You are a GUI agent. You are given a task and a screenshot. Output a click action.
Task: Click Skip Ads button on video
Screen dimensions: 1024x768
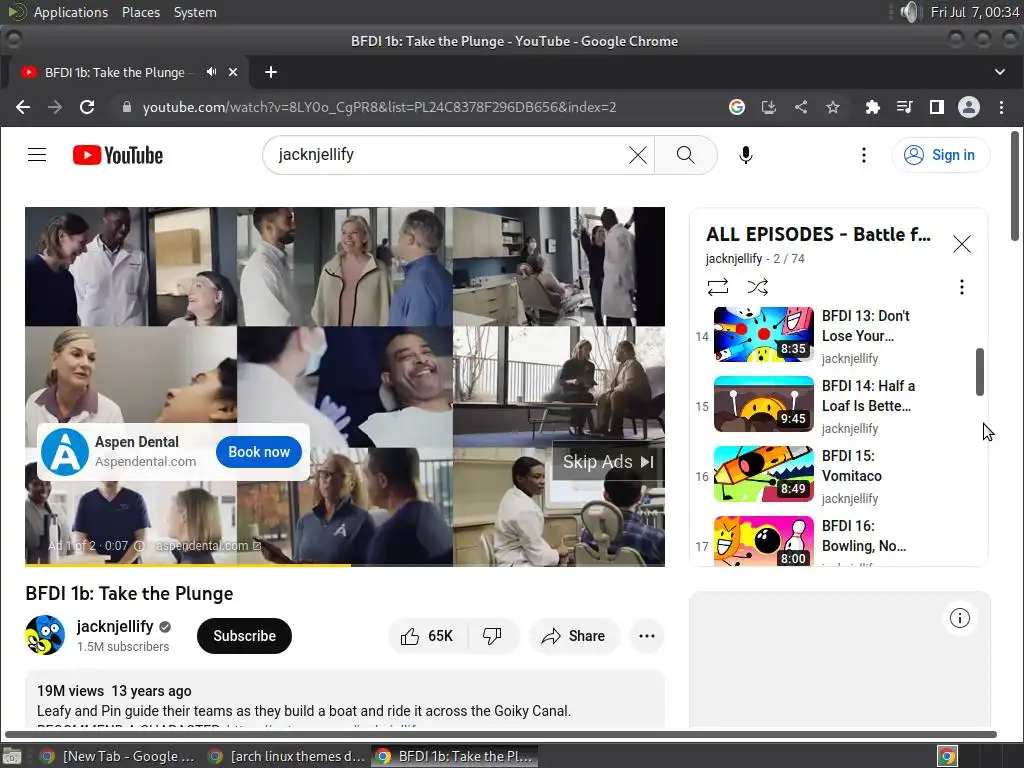pyautogui.click(x=608, y=462)
